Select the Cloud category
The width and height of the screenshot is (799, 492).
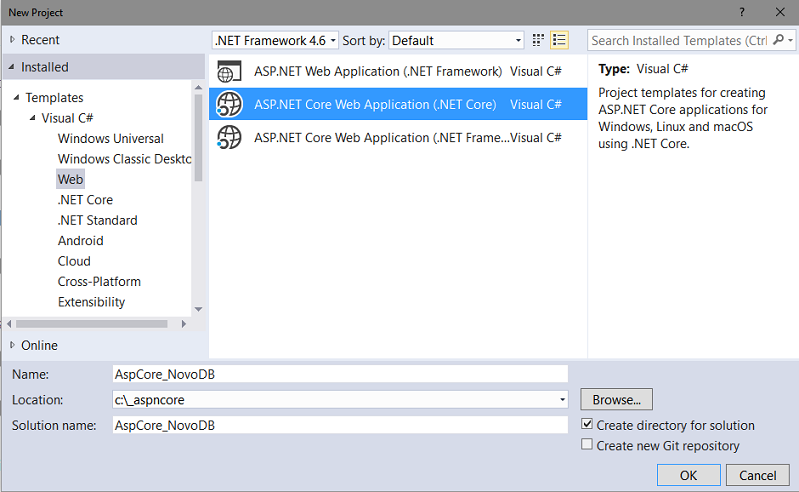(x=74, y=261)
